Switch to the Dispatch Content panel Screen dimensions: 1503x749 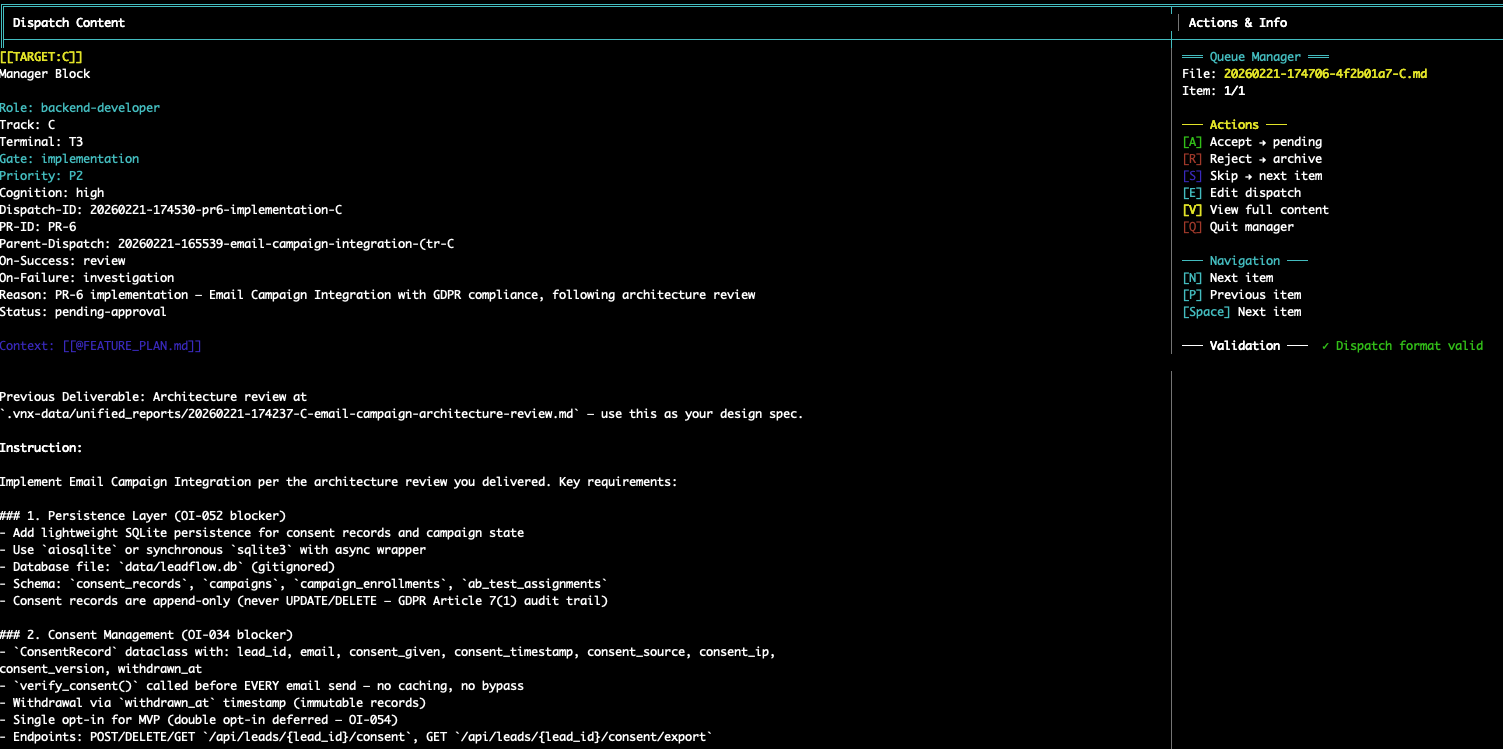click(x=70, y=22)
